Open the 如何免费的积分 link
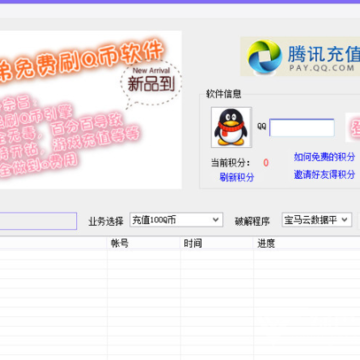 pyautogui.click(x=324, y=157)
